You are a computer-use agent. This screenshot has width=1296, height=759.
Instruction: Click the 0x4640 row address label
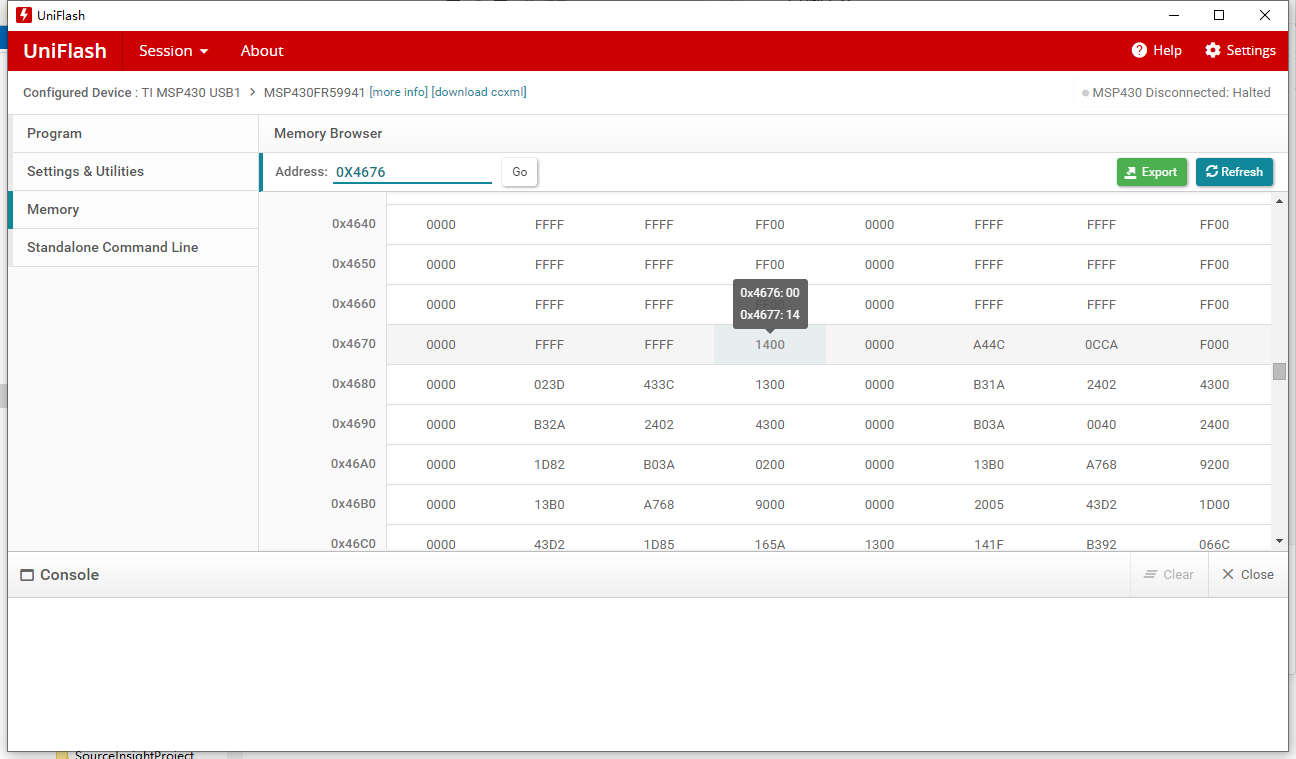click(354, 224)
